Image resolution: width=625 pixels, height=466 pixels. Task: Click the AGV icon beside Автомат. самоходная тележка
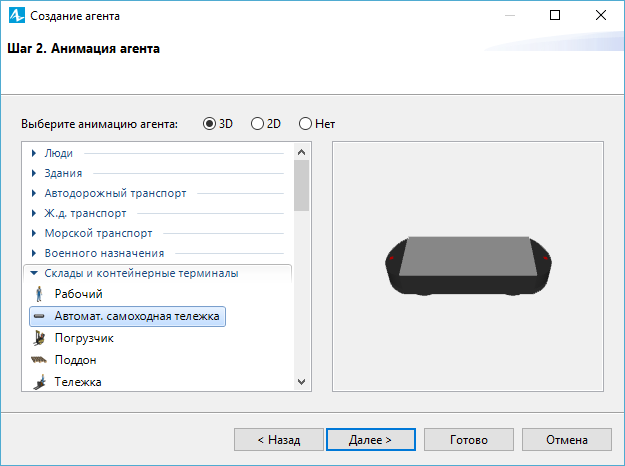tap(39, 316)
